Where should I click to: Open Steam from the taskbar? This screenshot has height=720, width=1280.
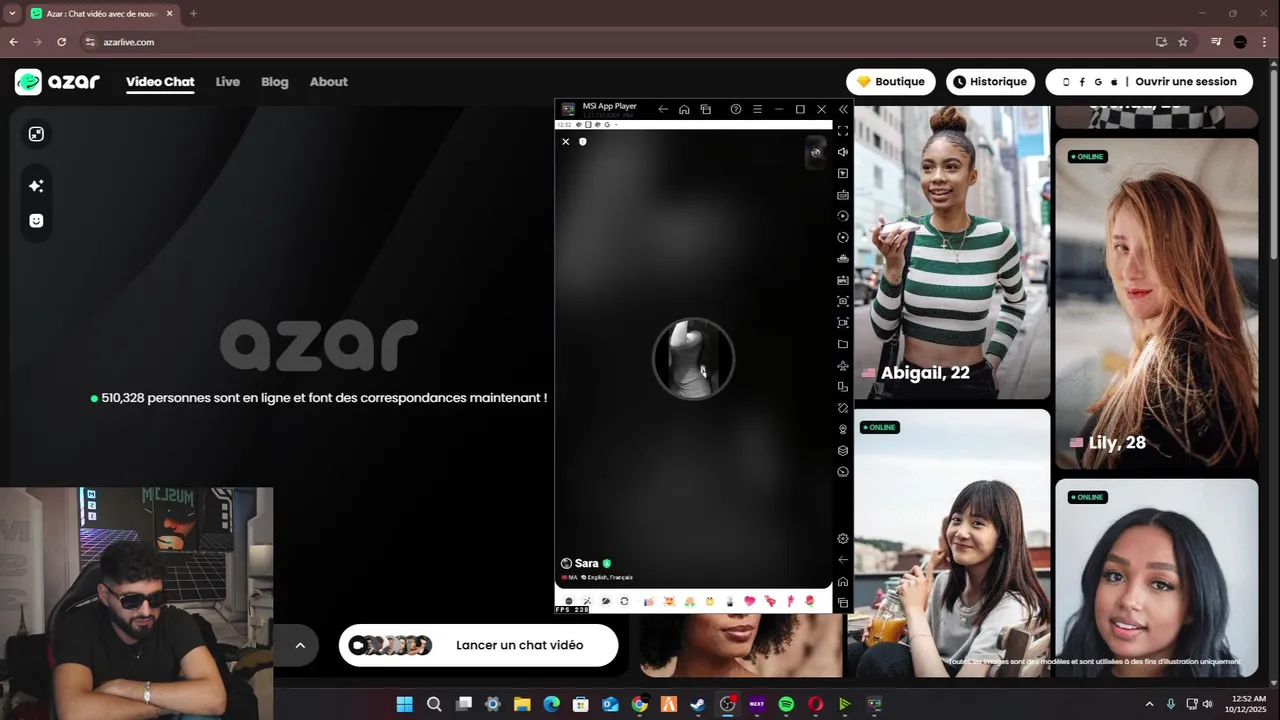[x=698, y=704]
